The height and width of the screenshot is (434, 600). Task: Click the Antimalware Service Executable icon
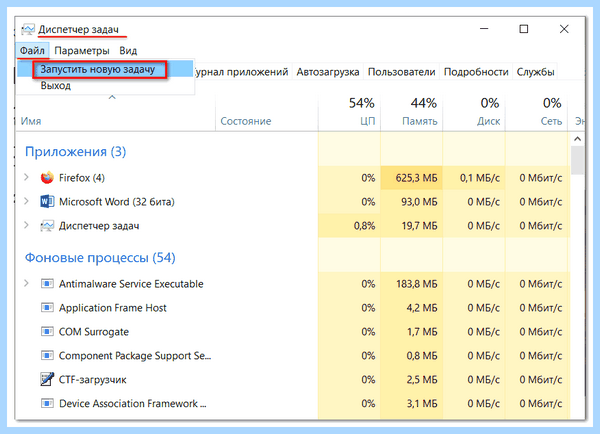click(x=47, y=284)
